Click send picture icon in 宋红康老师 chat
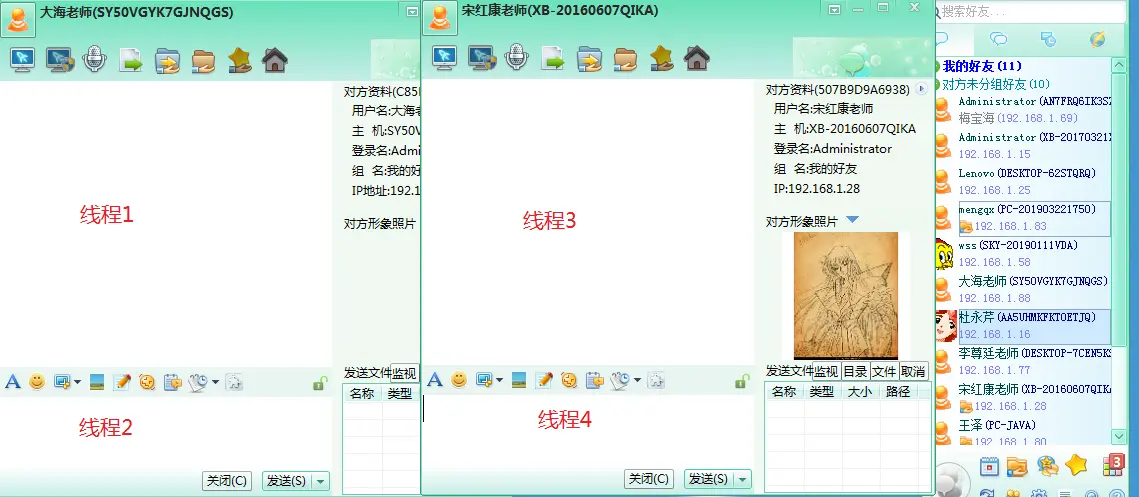The height and width of the screenshot is (497, 1139). point(519,380)
